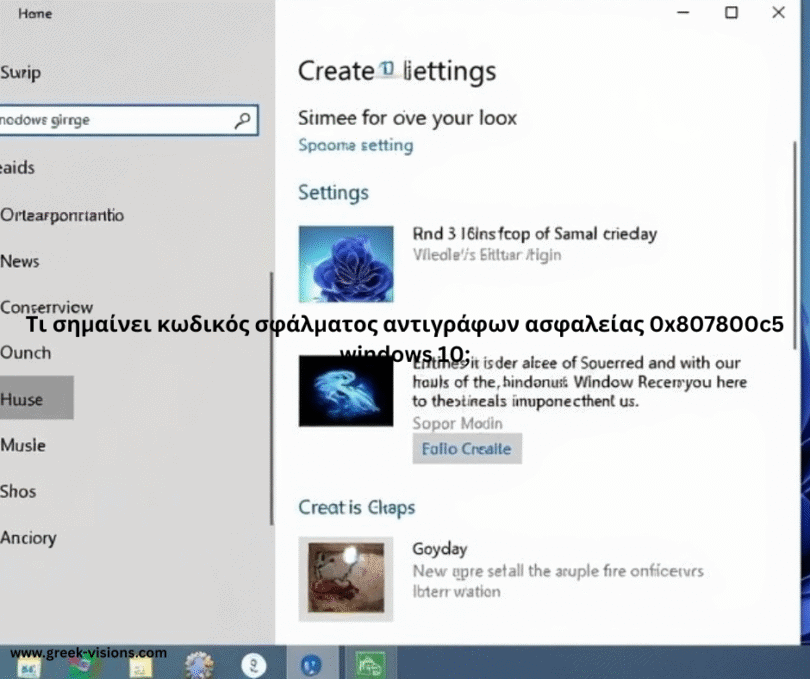Select the highlighted 'Huse' sidebar item
The width and height of the screenshot is (810, 679).
(37, 398)
